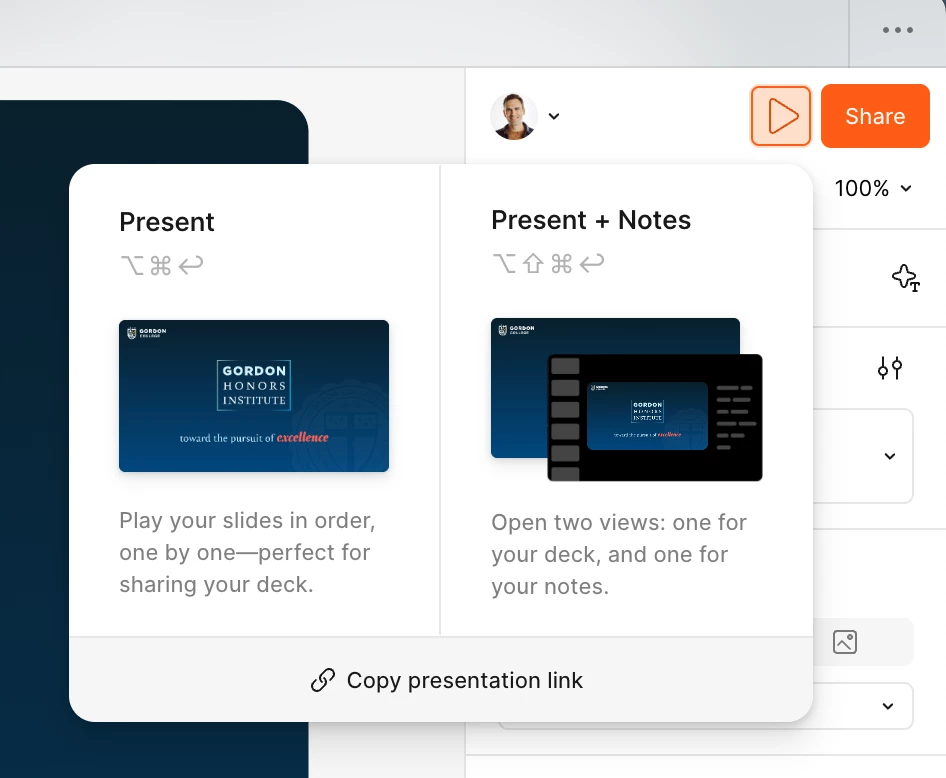Screen dimensions: 946x778
Task: Click the orange play present button
Action: [780, 116]
